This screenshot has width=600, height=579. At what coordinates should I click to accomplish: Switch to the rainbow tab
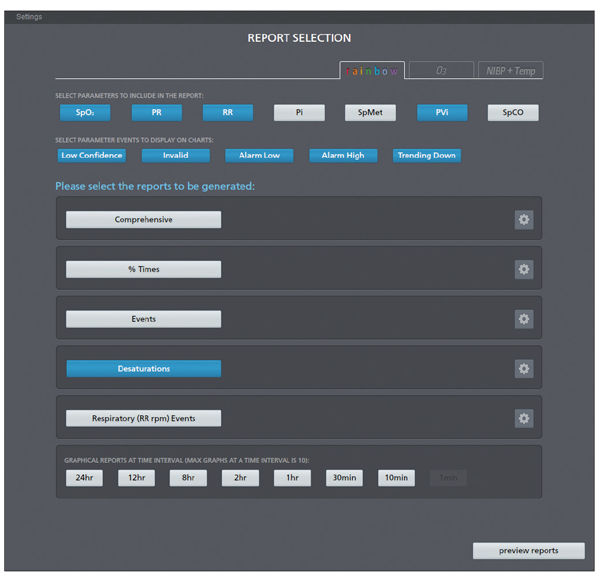372,71
